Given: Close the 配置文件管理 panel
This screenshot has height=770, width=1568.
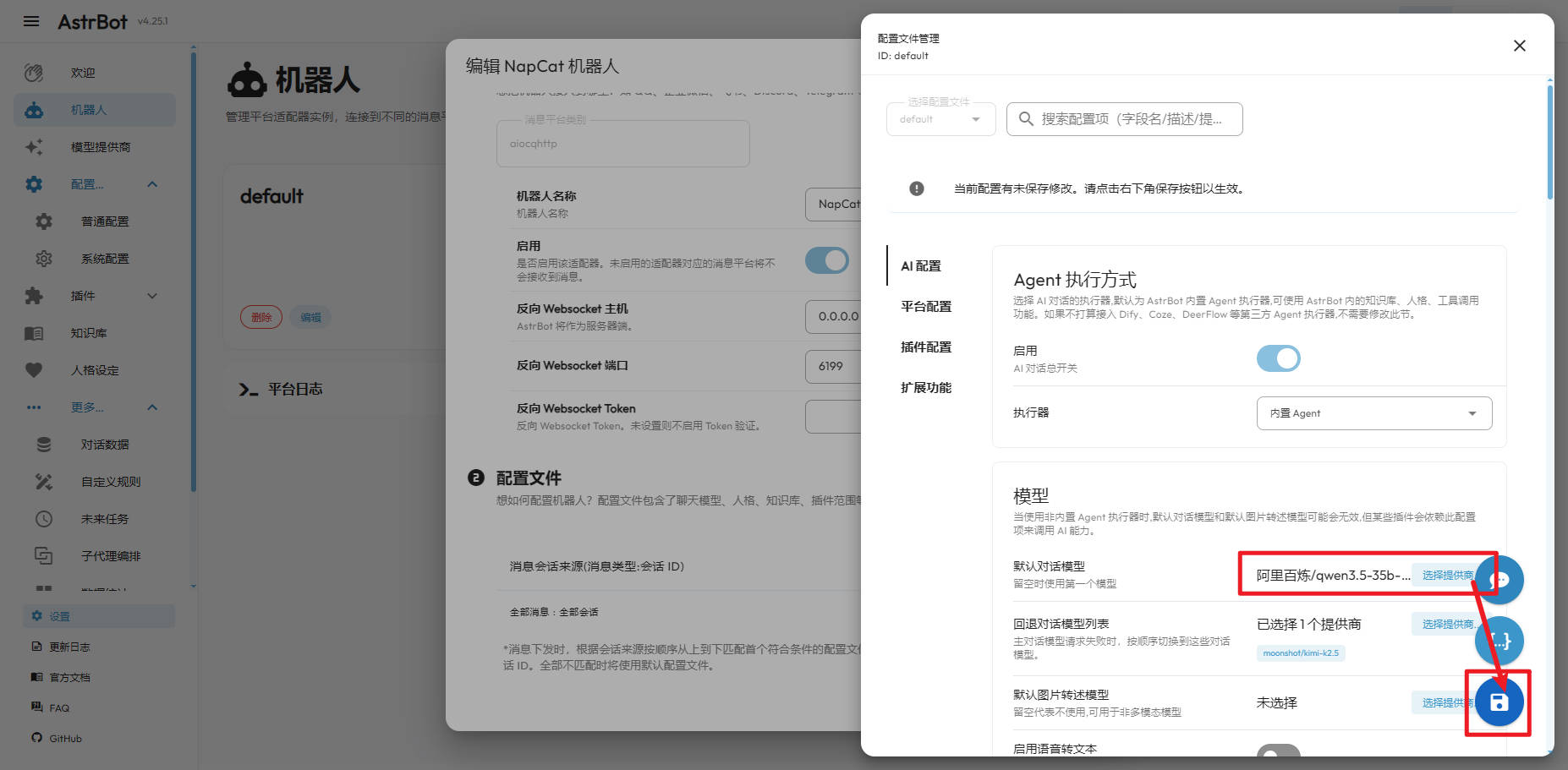Looking at the screenshot, I should pos(1520,46).
